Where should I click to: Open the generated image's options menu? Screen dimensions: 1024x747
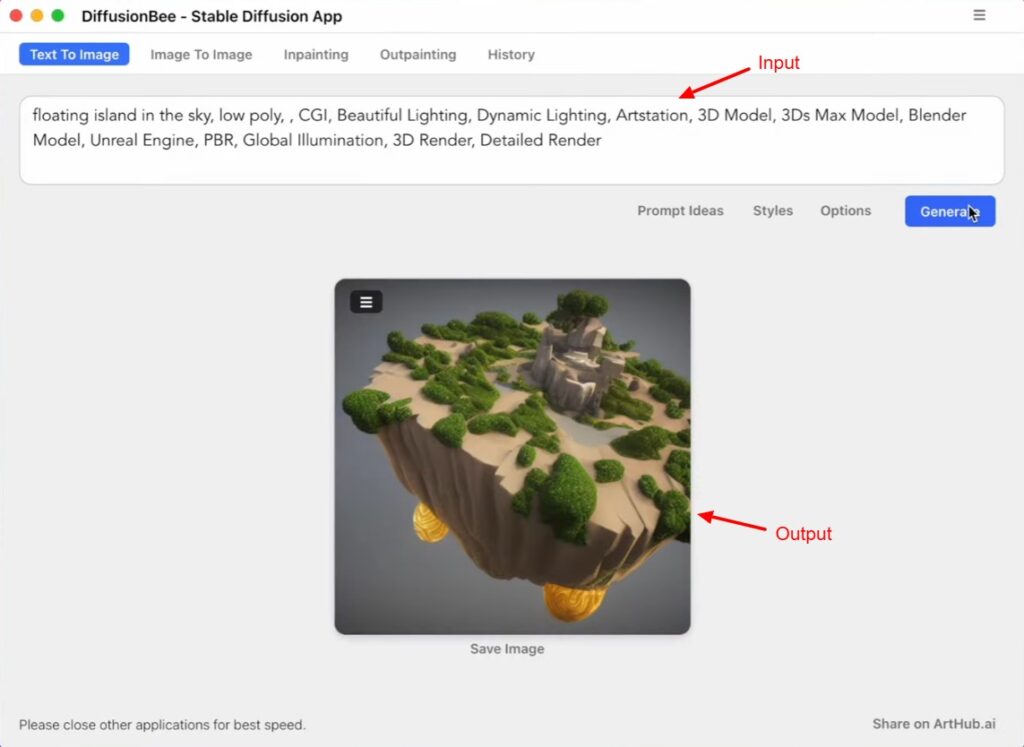pos(365,301)
